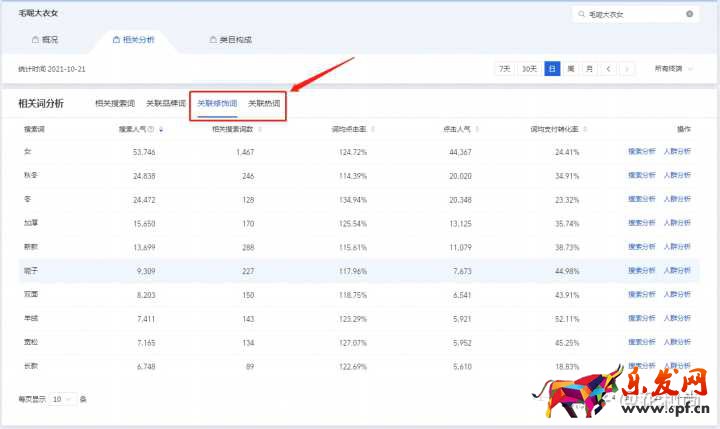Select the 关联热词 sub-tab
Viewport: 720px width, 429px height.
(264, 103)
